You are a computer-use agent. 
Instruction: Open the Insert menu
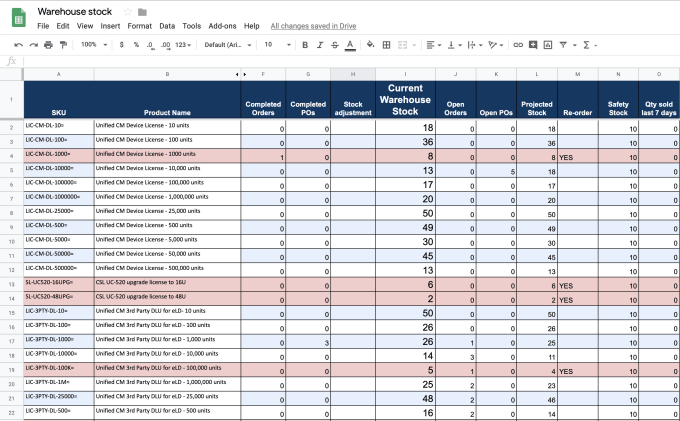110,26
